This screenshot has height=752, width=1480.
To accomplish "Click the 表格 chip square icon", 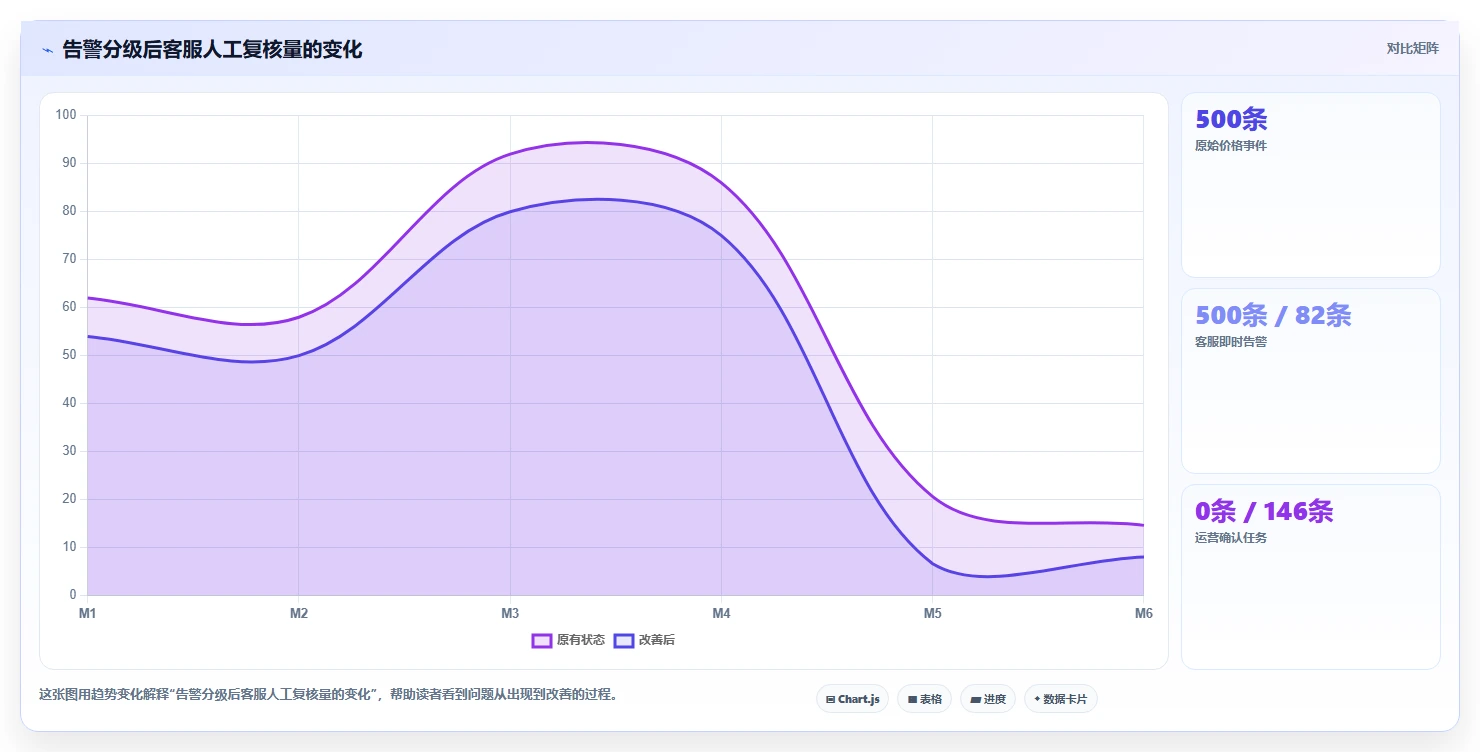I will (912, 699).
